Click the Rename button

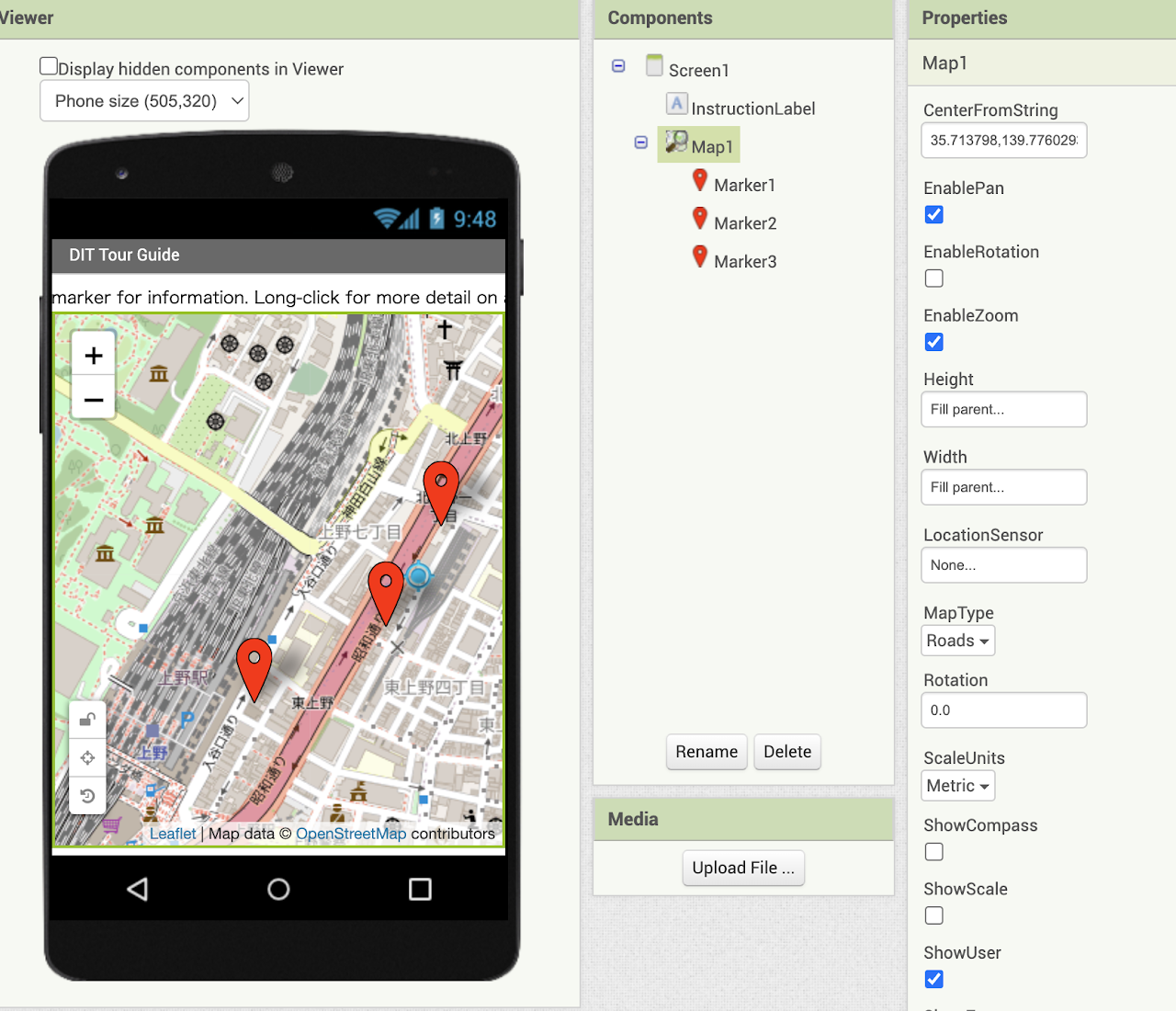[707, 752]
